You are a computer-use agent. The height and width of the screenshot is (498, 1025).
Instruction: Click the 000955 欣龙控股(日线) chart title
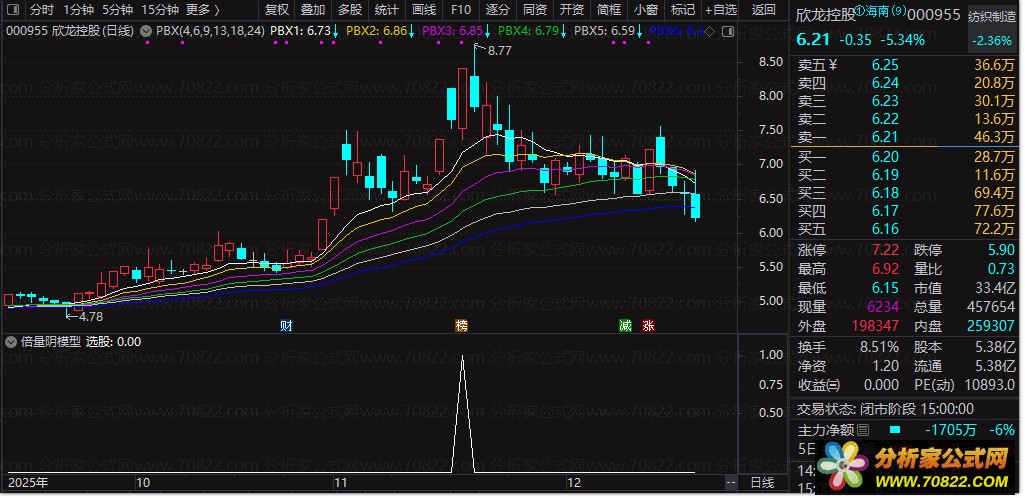click(70, 31)
